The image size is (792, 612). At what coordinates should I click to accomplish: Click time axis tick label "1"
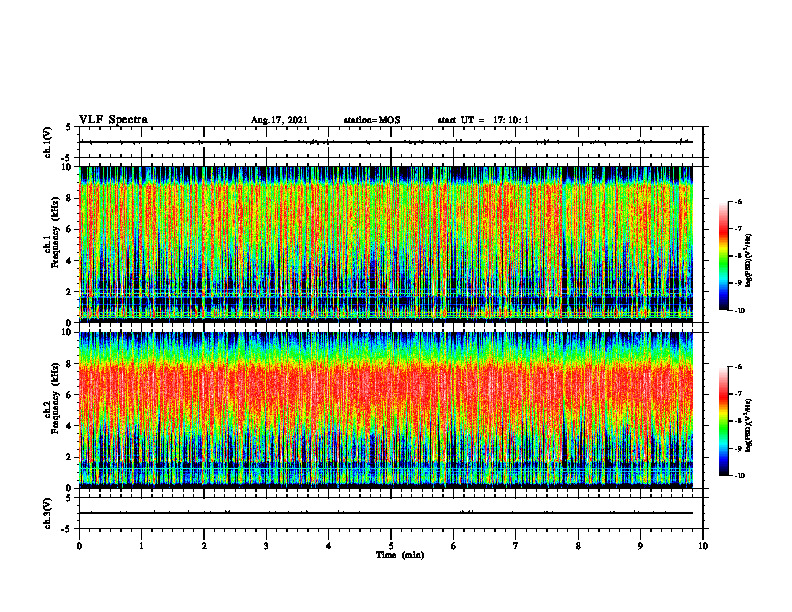tap(141, 546)
